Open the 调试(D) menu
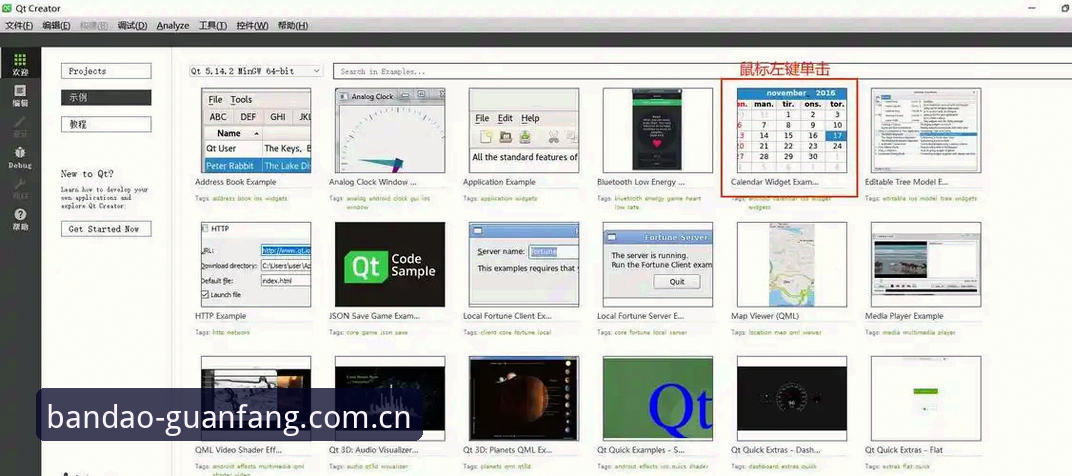This screenshot has width=1072, height=476. pos(132,25)
